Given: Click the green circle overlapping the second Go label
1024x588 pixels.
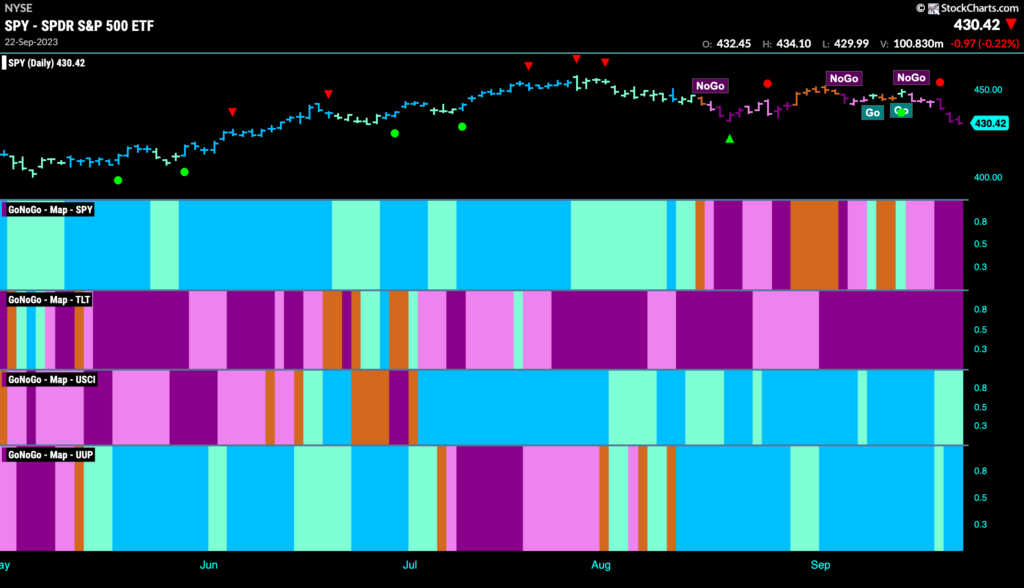Looking at the screenshot, I should (902, 112).
